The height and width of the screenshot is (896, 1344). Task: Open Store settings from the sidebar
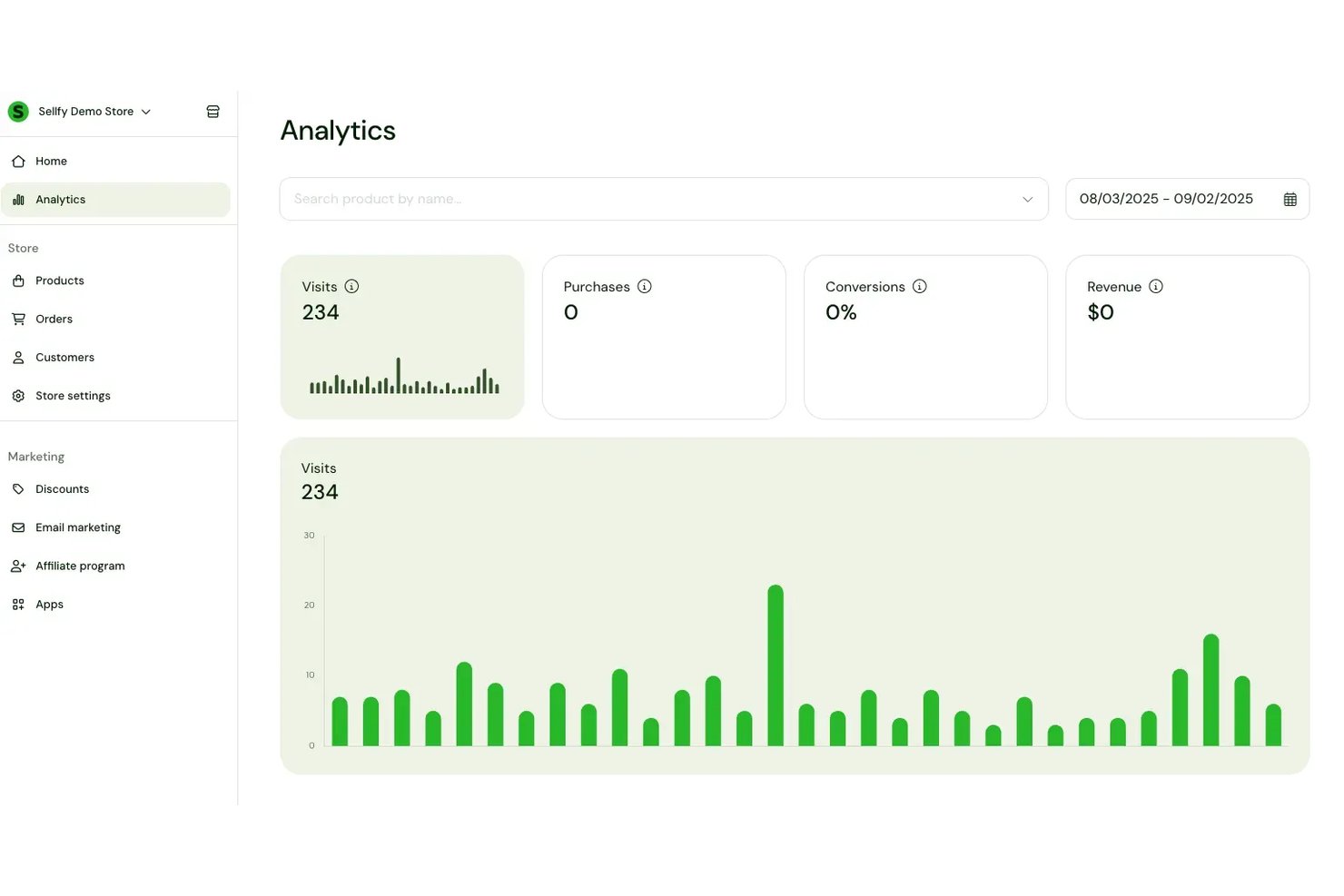[115, 396]
